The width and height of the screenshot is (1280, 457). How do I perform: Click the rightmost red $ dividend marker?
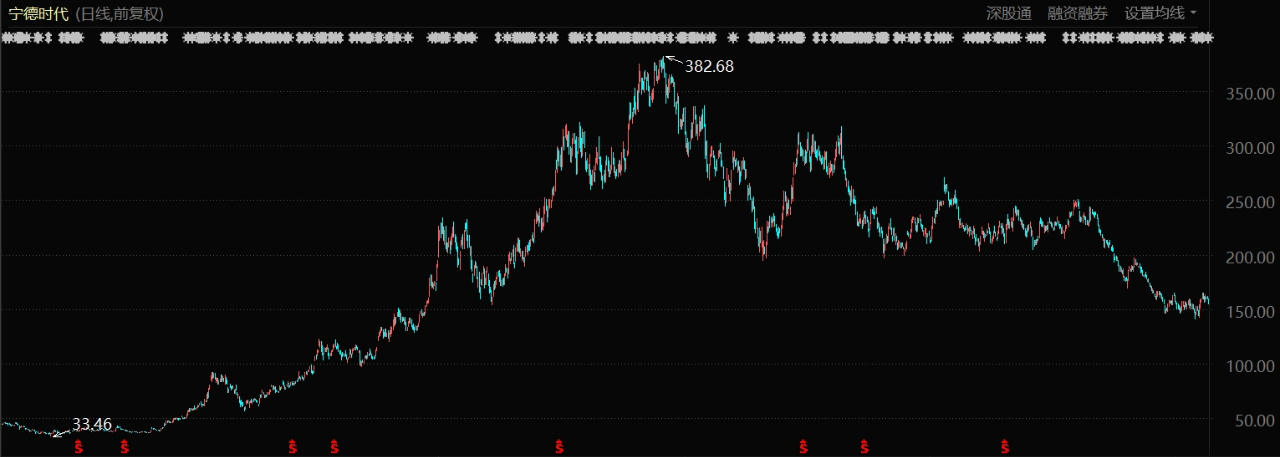click(1003, 446)
